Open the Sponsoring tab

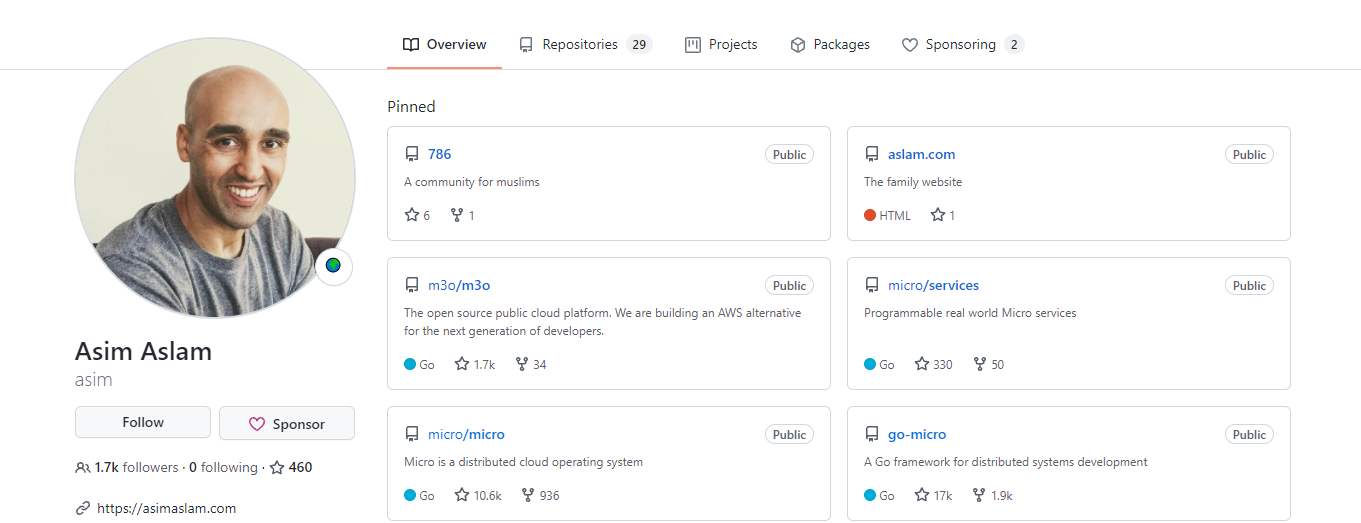[x=962, y=44]
